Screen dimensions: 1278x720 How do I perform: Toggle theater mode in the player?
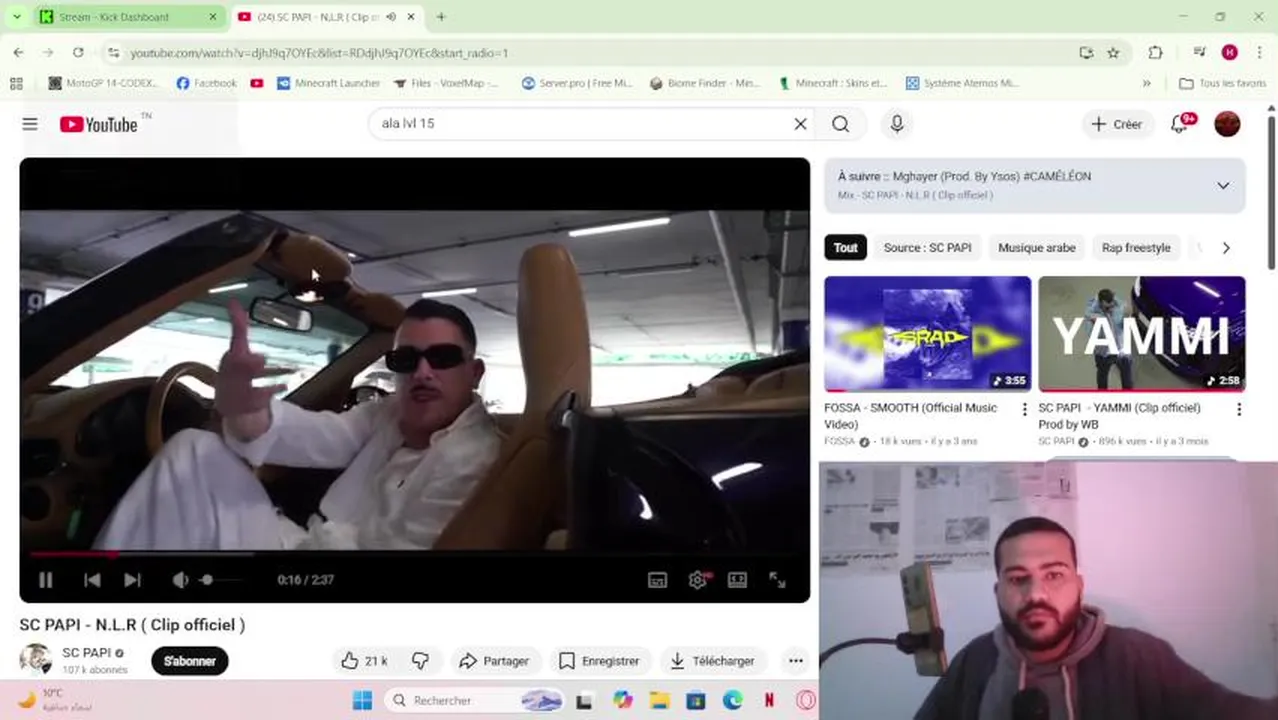(737, 580)
